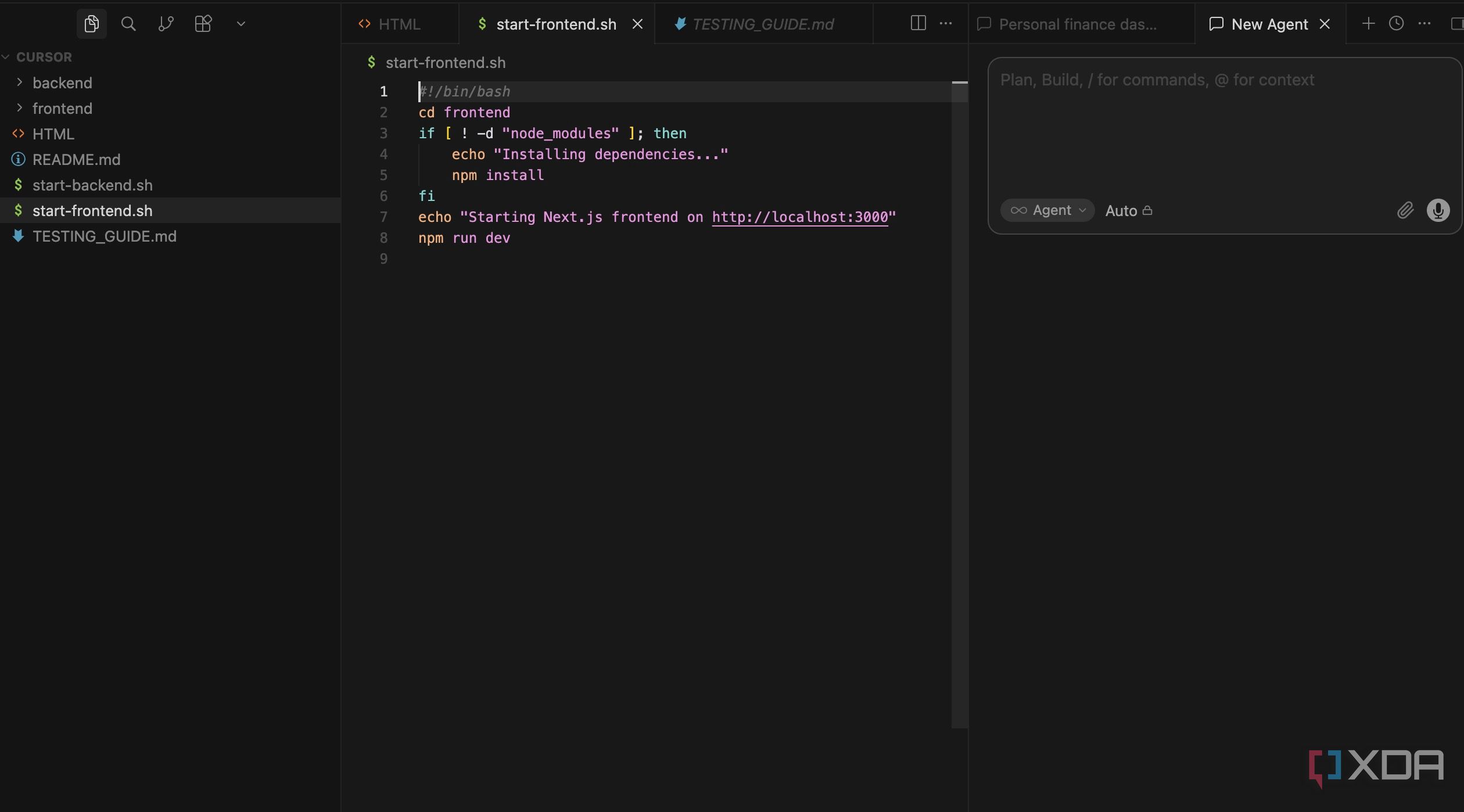Screen dimensions: 1464x812
Task: Place cursor on 'npm run dev' line
Action: (x=464, y=238)
